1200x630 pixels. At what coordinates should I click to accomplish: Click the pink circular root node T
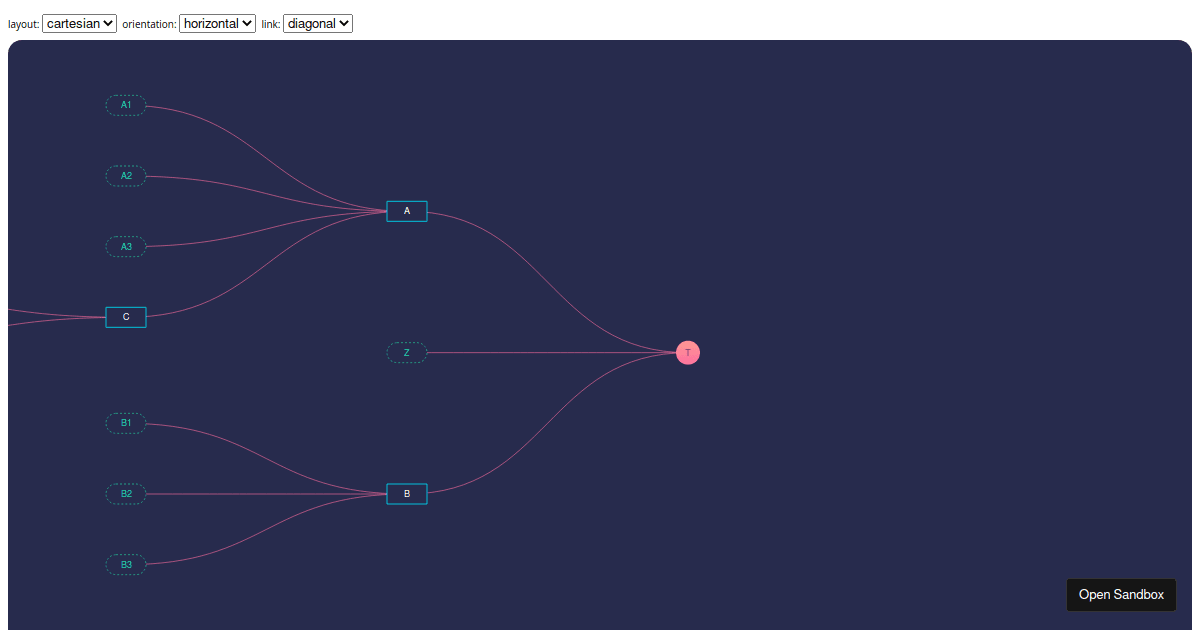click(x=687, y=352)
